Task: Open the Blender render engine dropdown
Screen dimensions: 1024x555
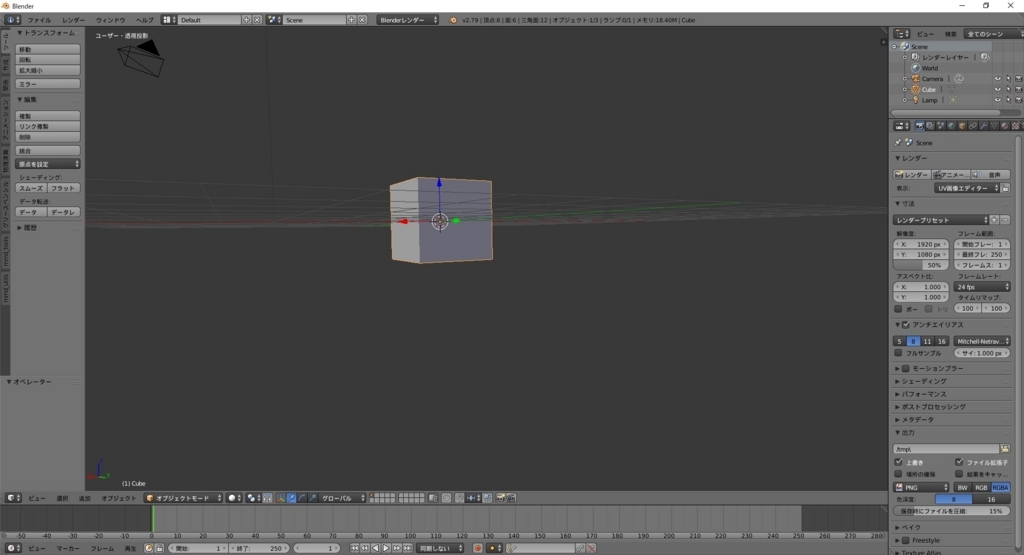Action: [x=408, y=20]
